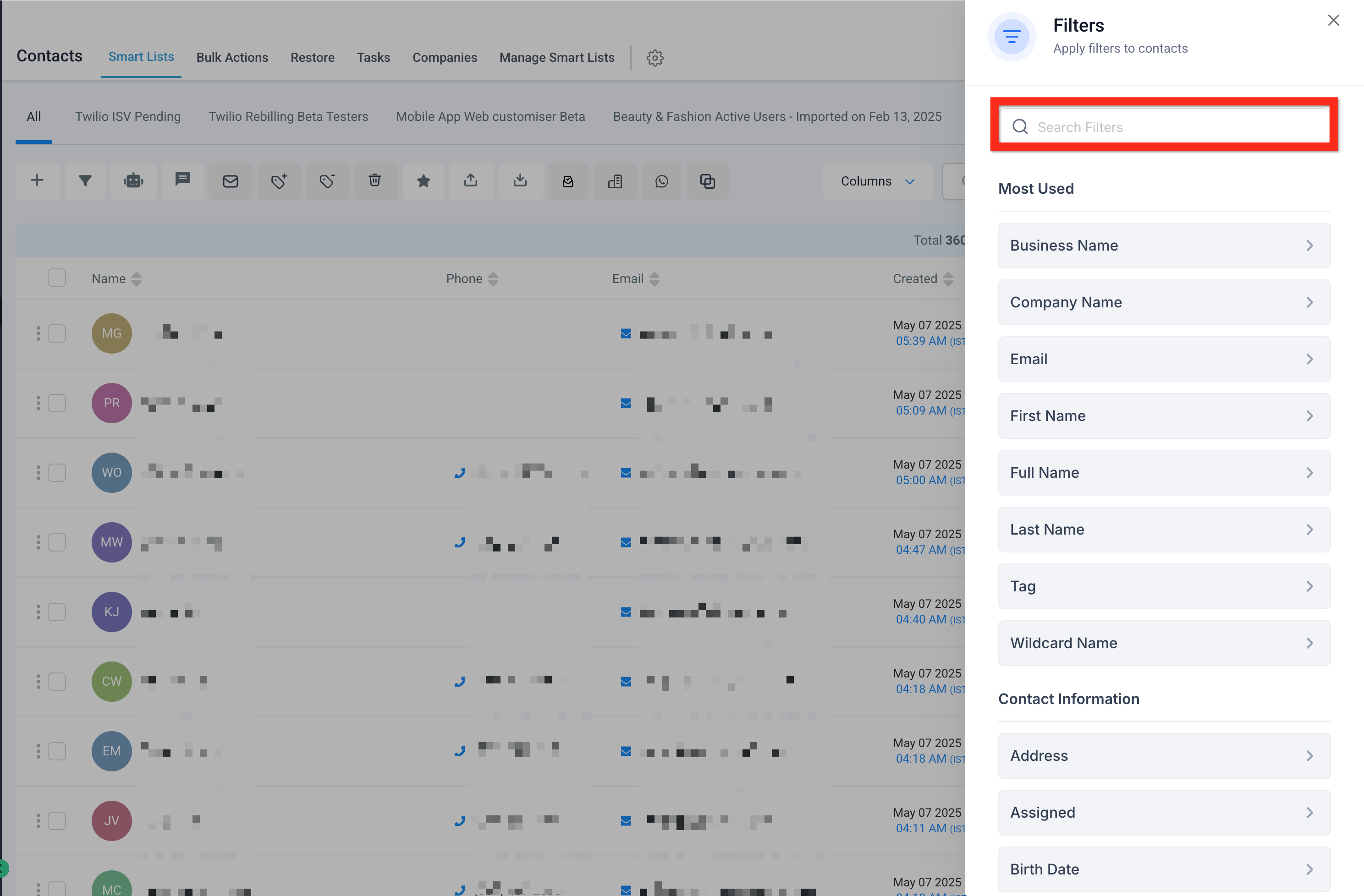Select the CW contact checkbox
Screen dimensions: 1364x896
(57, 682)
